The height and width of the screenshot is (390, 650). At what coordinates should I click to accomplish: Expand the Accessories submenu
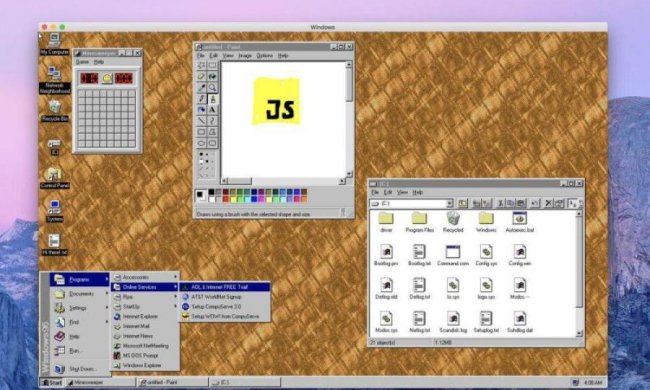point(145,277)
